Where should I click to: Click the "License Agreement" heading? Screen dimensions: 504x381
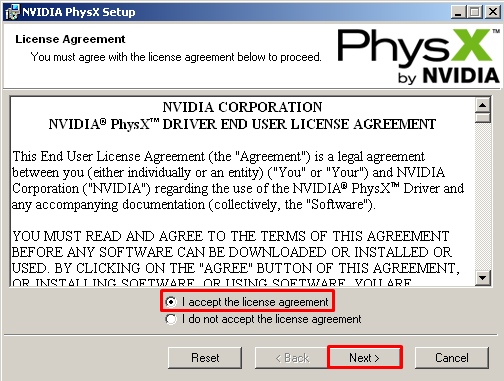click(70, 39)
